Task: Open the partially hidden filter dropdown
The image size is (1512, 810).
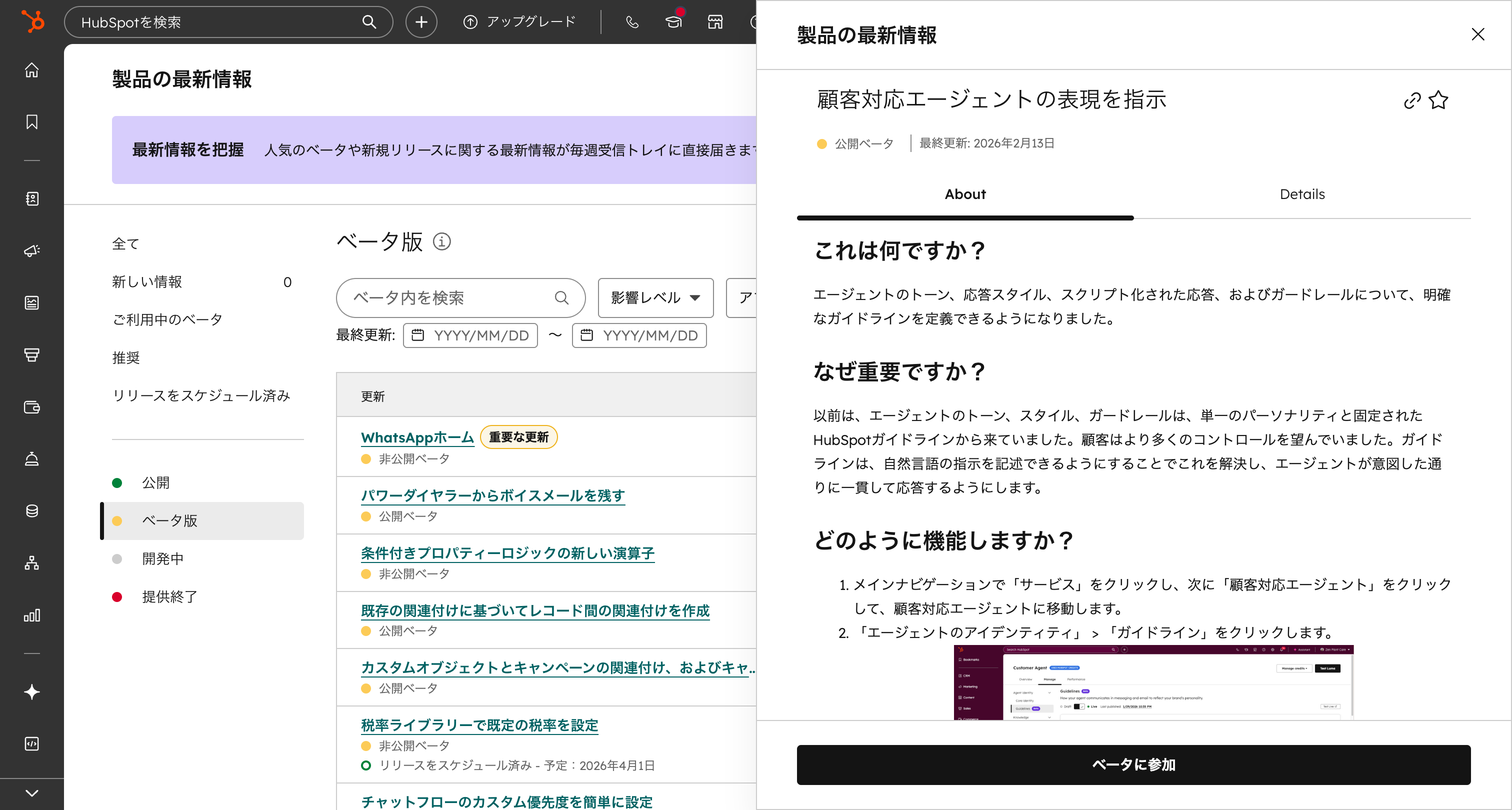Action: point(740,297)
